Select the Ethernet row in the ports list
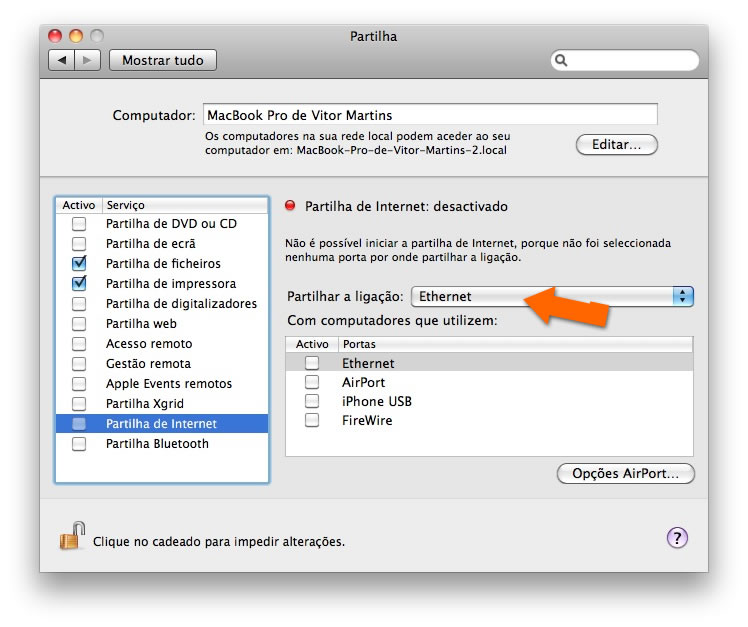748x627 pixels. tap(368, 363)
